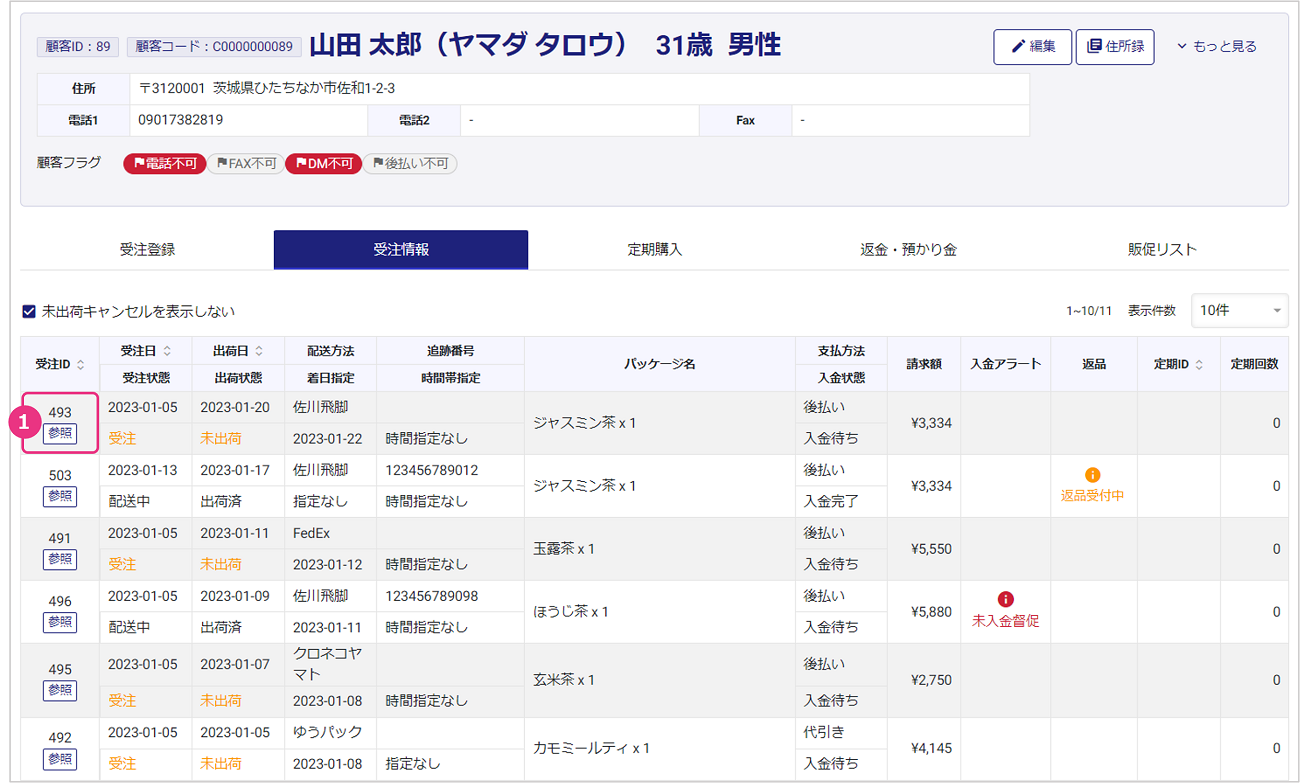Switch to the 定期購入 tab
This screenshot has height=783, width=1300.
(x=655, y=250)
